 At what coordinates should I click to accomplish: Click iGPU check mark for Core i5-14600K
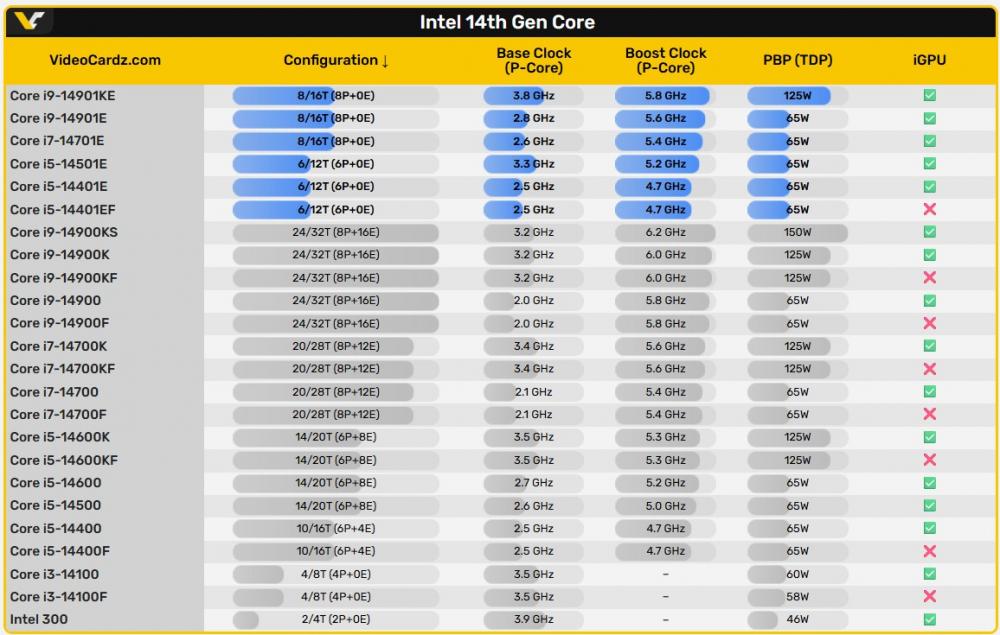930,437
